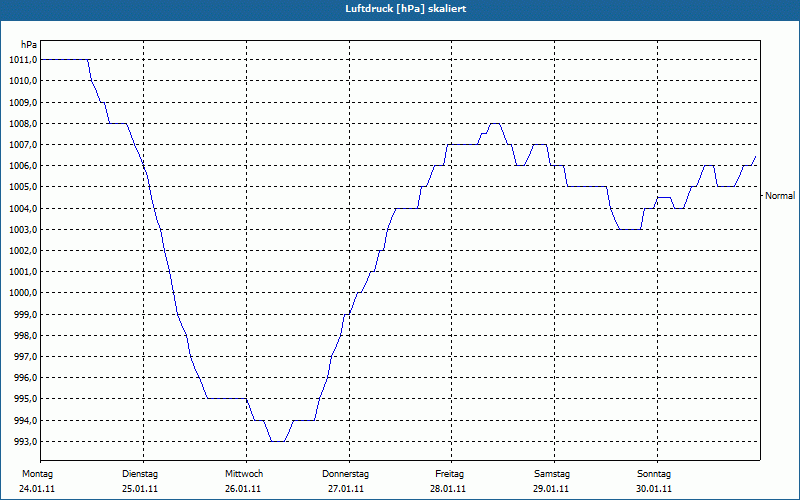The height and width of the screenshot is (500, 800).
Task: Click the date 29.01.11
Action: click(551, 489)
